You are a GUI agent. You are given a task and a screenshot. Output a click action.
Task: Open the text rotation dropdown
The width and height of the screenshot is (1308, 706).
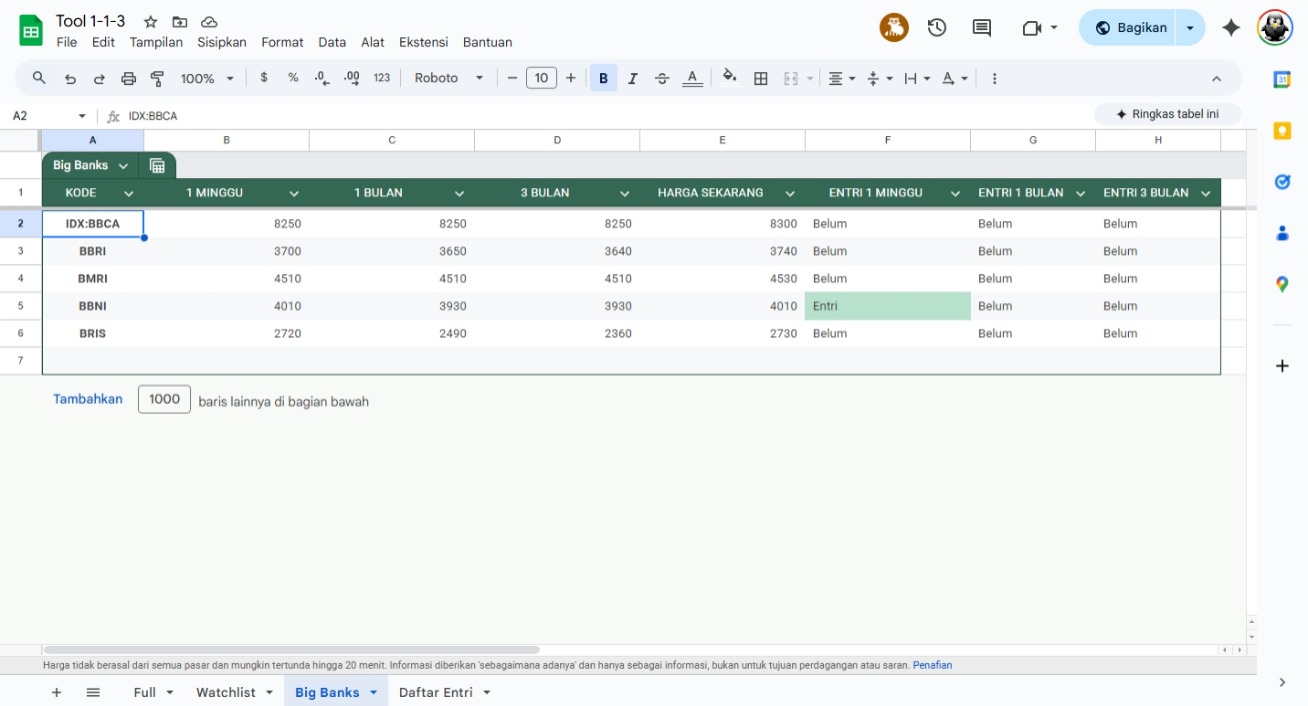tap(955, 78)
